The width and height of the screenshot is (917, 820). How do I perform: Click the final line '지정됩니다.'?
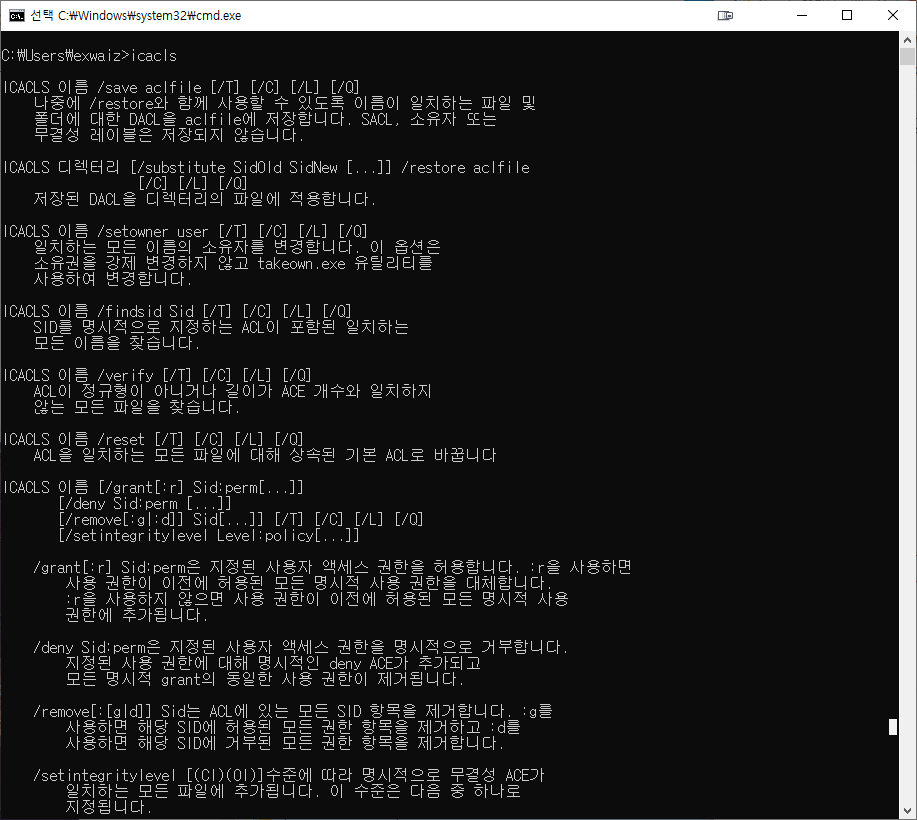[109, 807]
